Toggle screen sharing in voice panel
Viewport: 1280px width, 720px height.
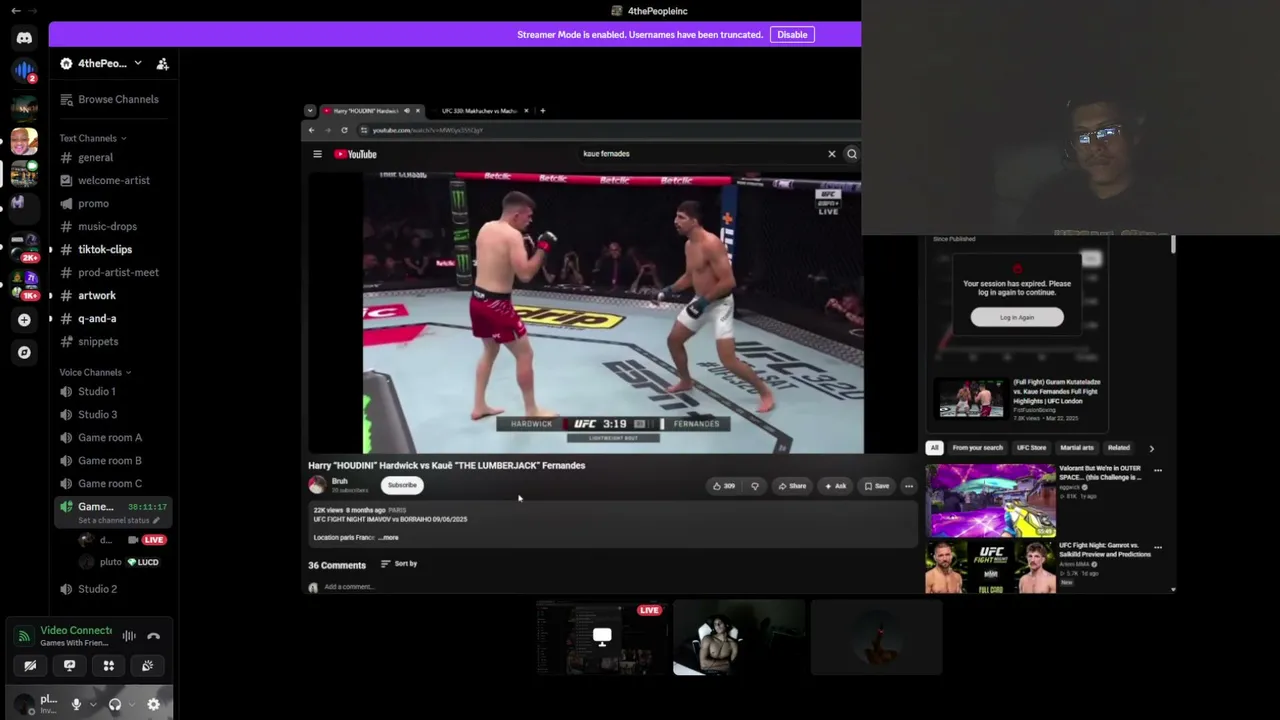coord(69,666)
